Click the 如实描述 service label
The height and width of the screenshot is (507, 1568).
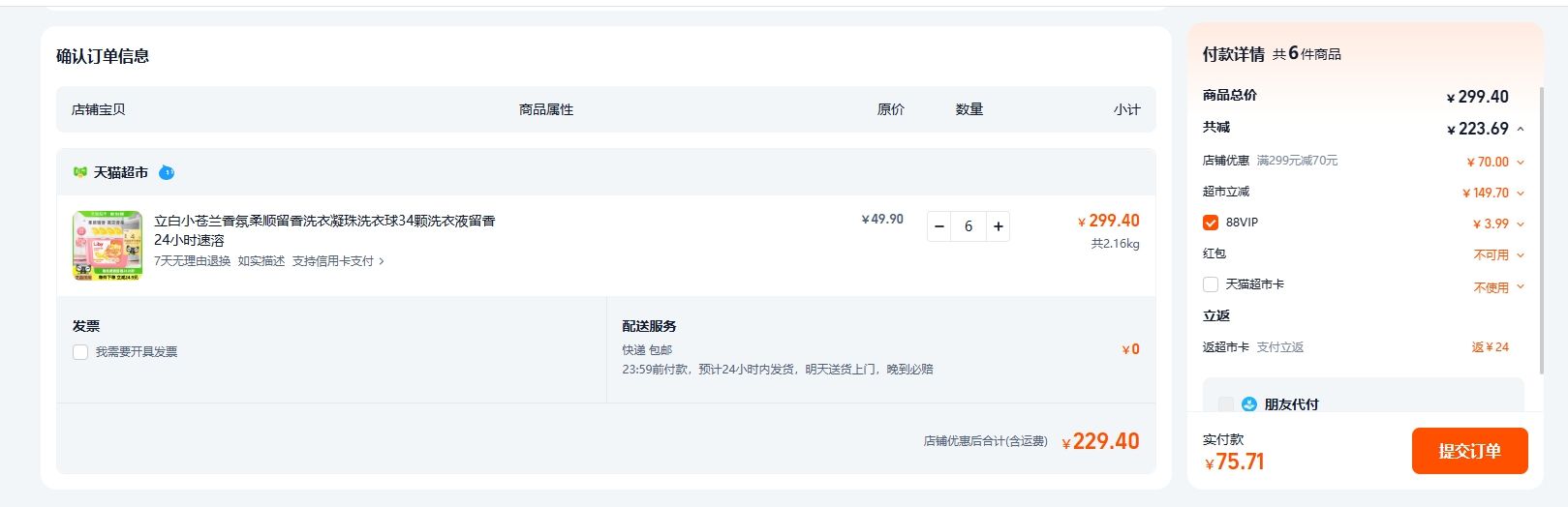point(261,261)
